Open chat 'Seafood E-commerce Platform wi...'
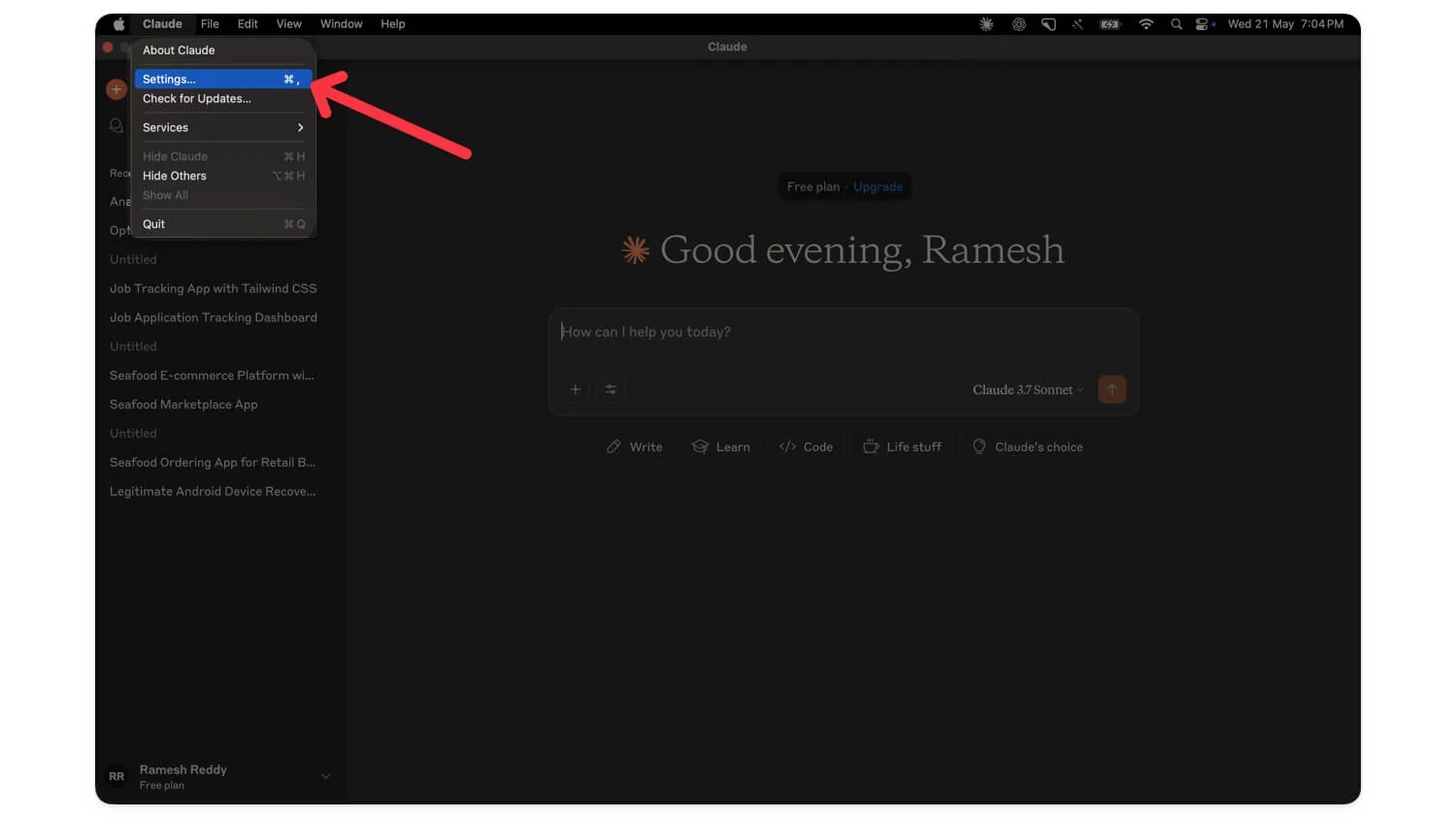 coord(212,376)
